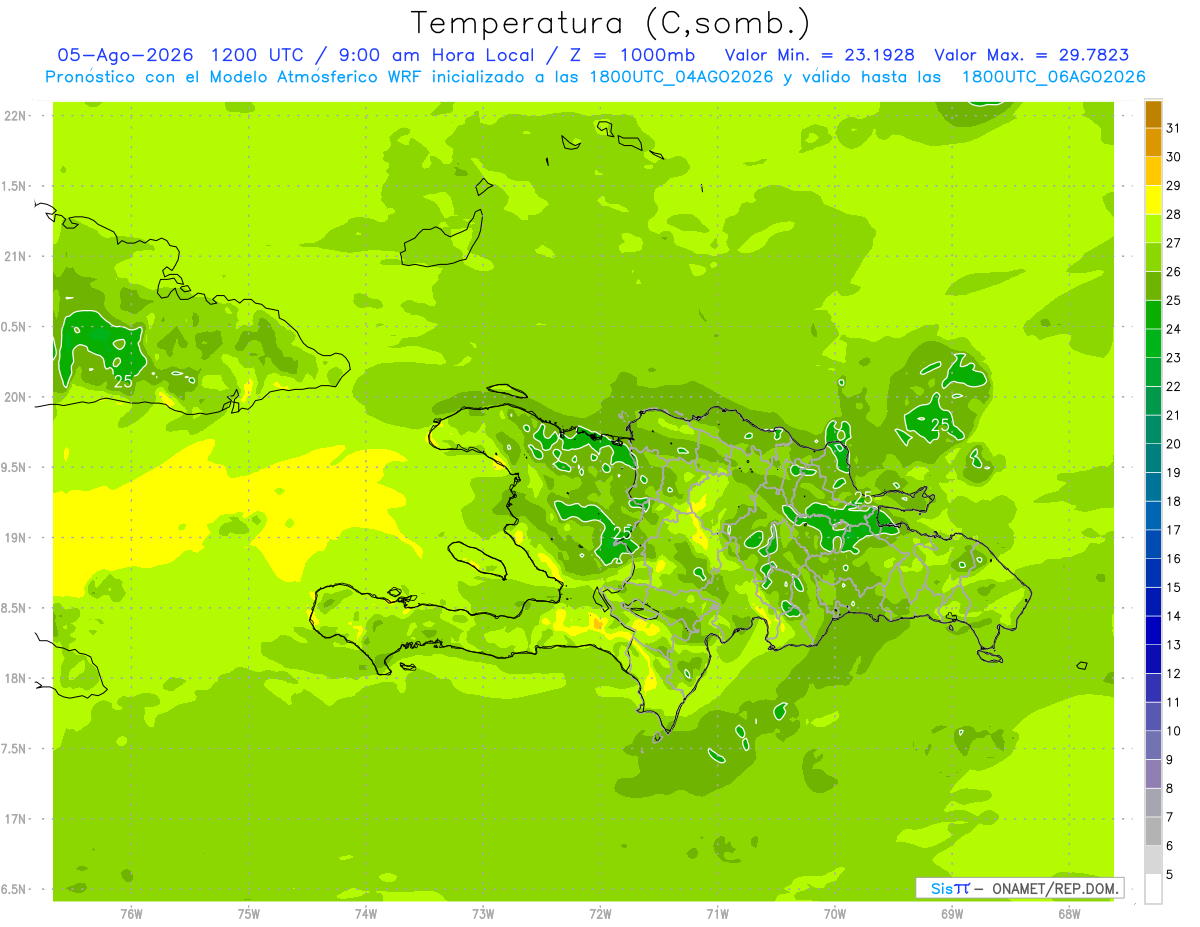
Task: Click the '73W' longitude label
Action: 483,913
